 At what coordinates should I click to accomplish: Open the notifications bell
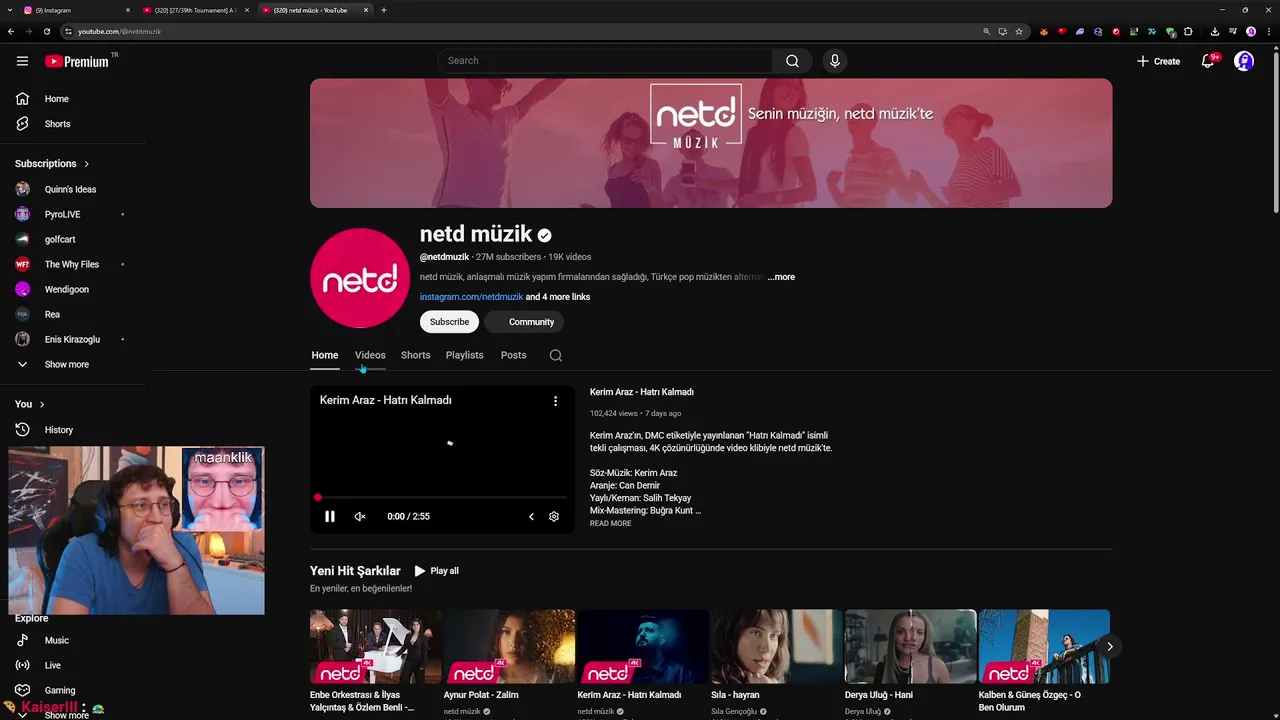coord(1208,61)
